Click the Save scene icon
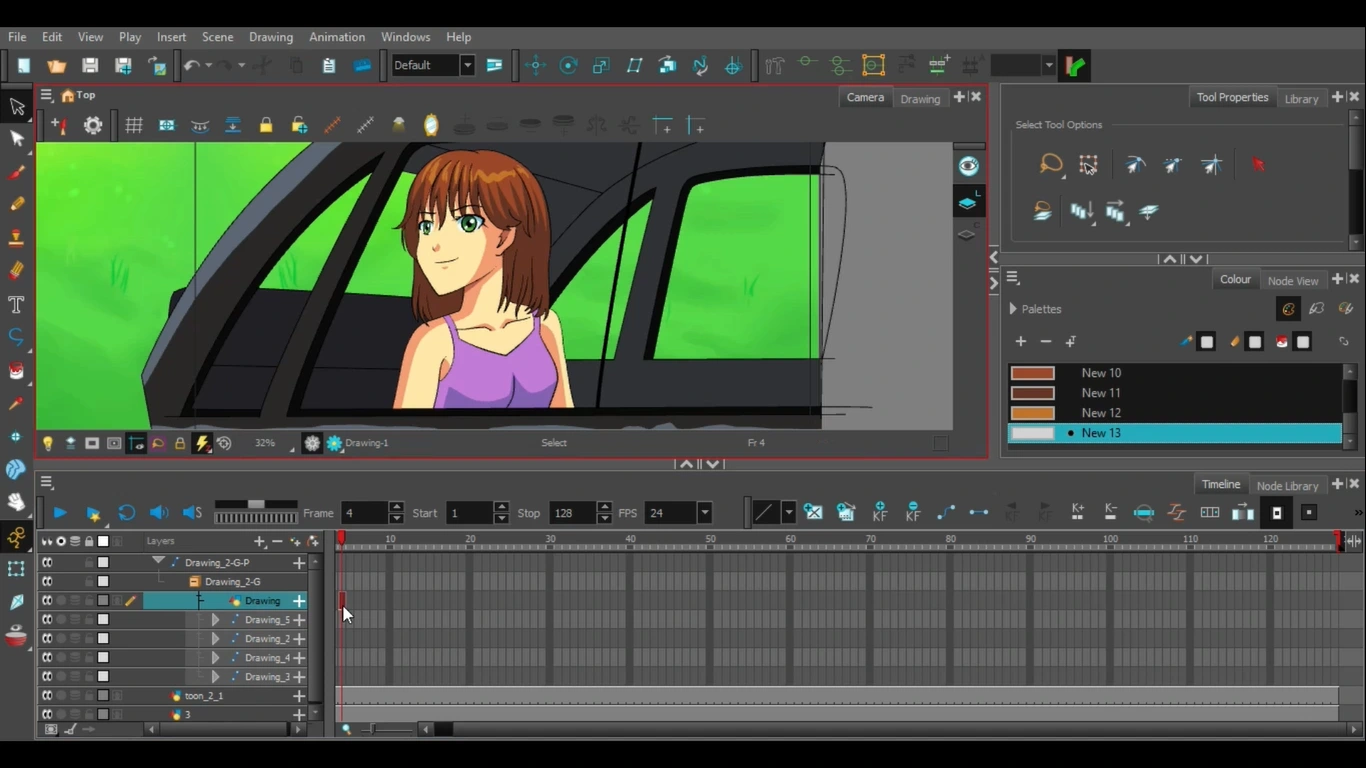The width and height of the screenshot is (1366, 768). point(90,66)
